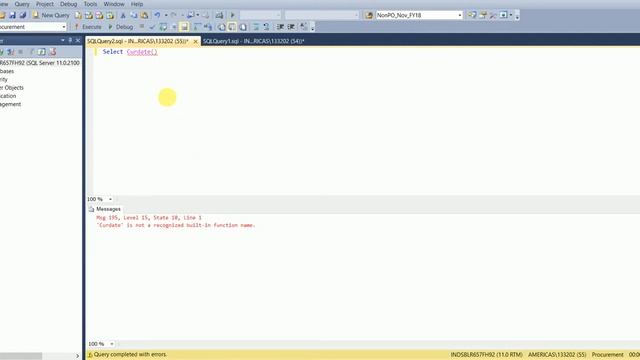
Task: Uncomment the selected lines
Action: click(266, 27)
